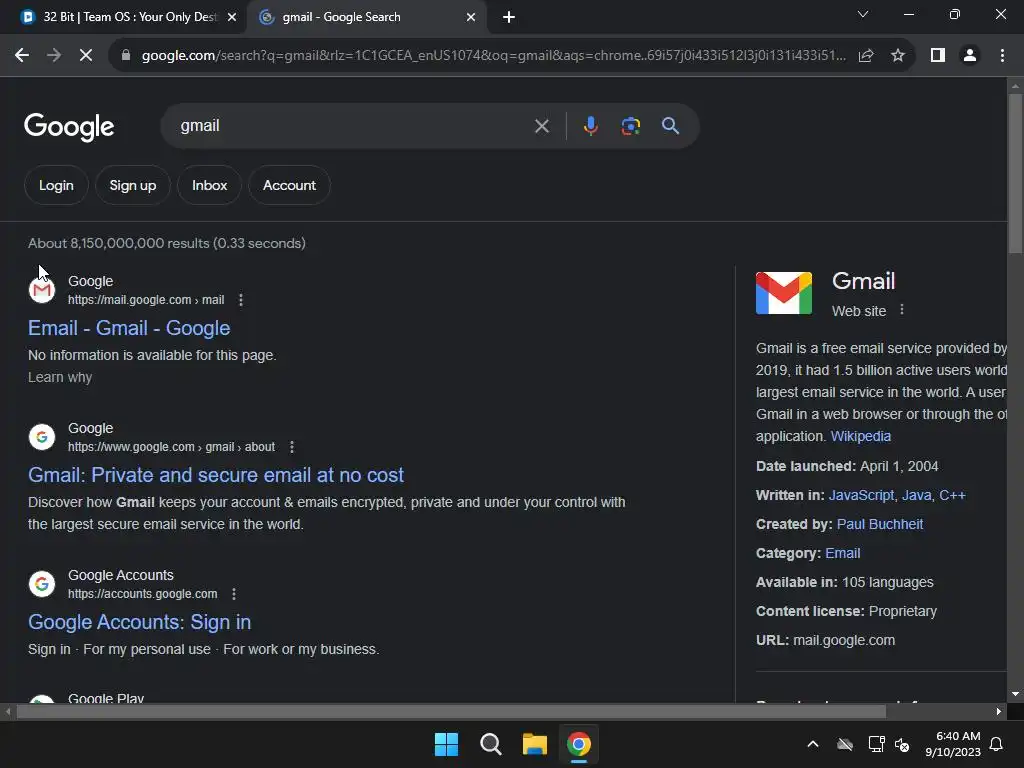Click inside the gmail search box
Viewport: 1024px width, 768px height.
click(x=353, y=126)
